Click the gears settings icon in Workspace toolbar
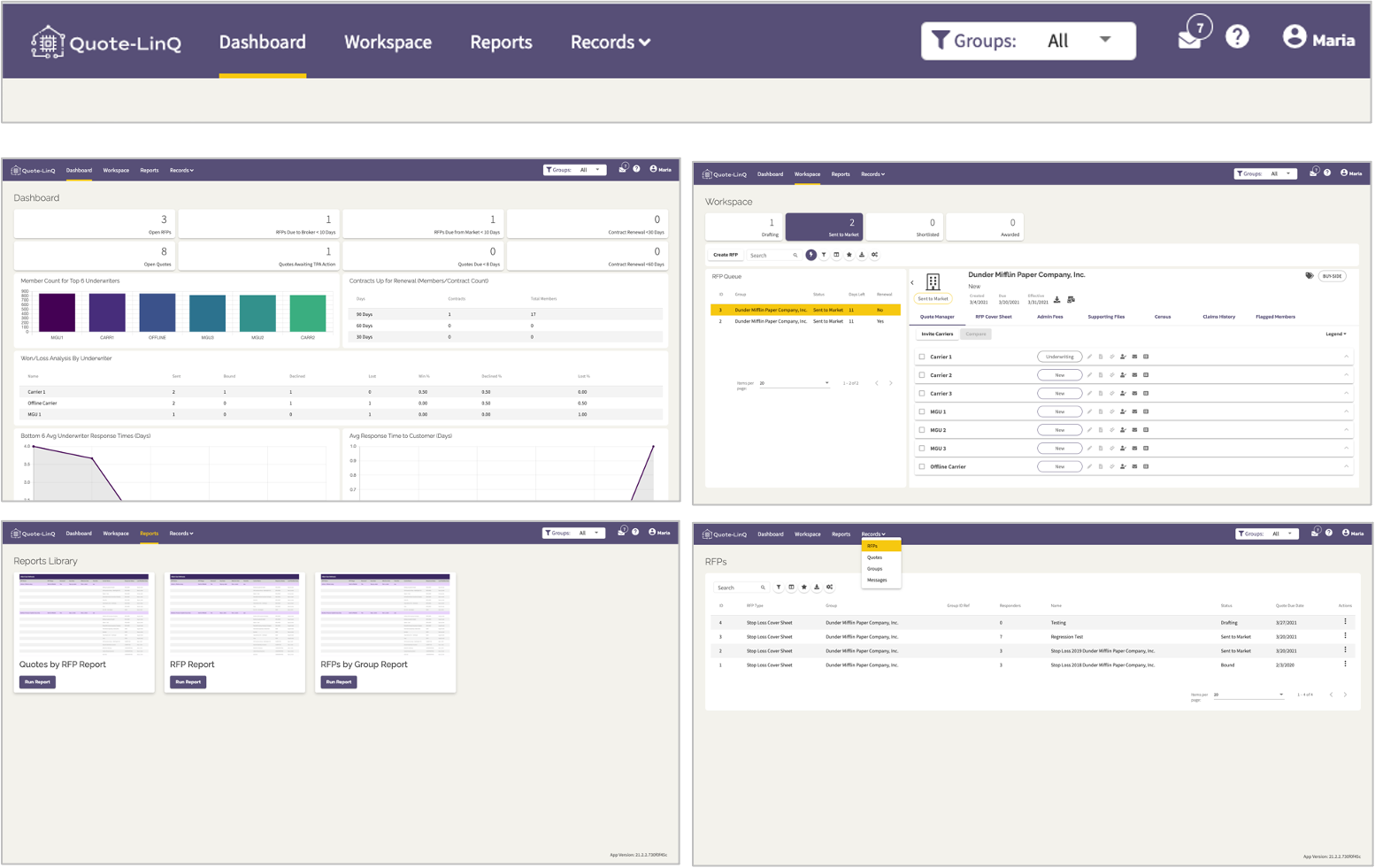Screen dimensions: 1375x868 (874, 255)
